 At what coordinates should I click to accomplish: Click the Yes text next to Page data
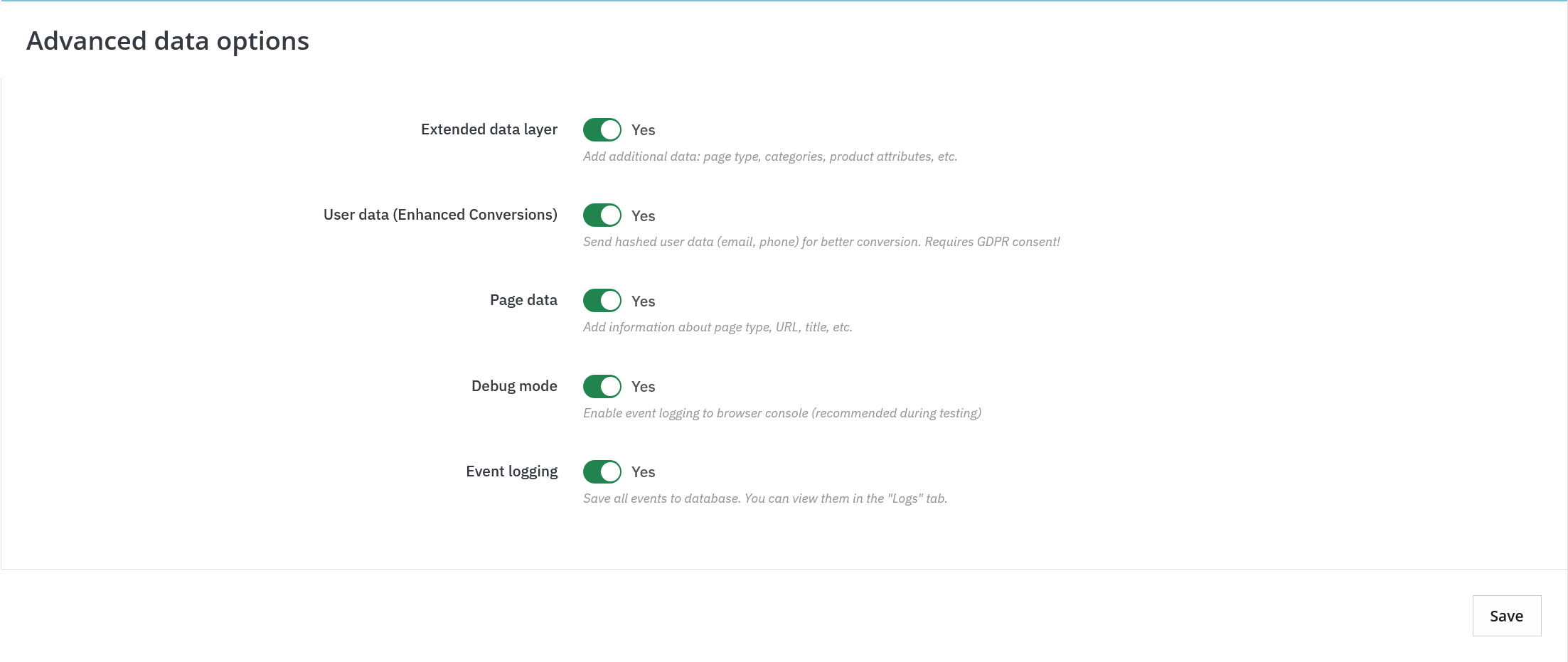pyautogui.click(x=642, y=301)
